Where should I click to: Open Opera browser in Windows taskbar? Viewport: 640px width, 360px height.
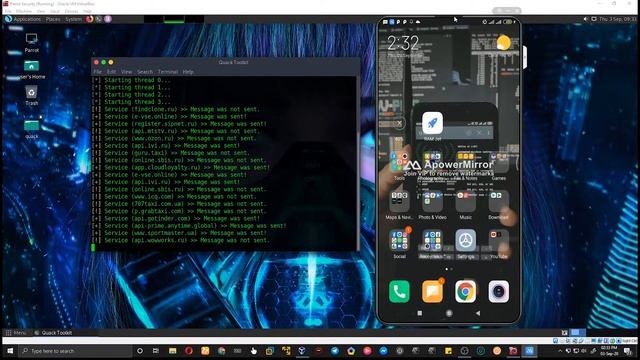pos(189,351)
